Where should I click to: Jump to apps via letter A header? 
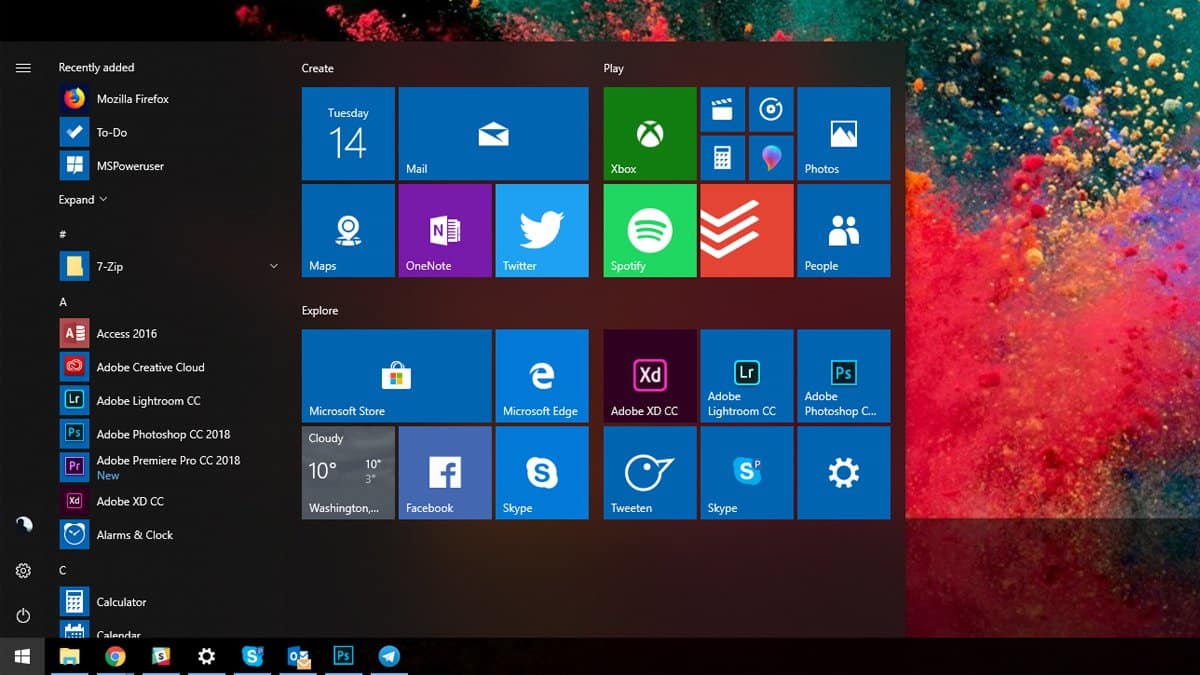pos(63,302)
